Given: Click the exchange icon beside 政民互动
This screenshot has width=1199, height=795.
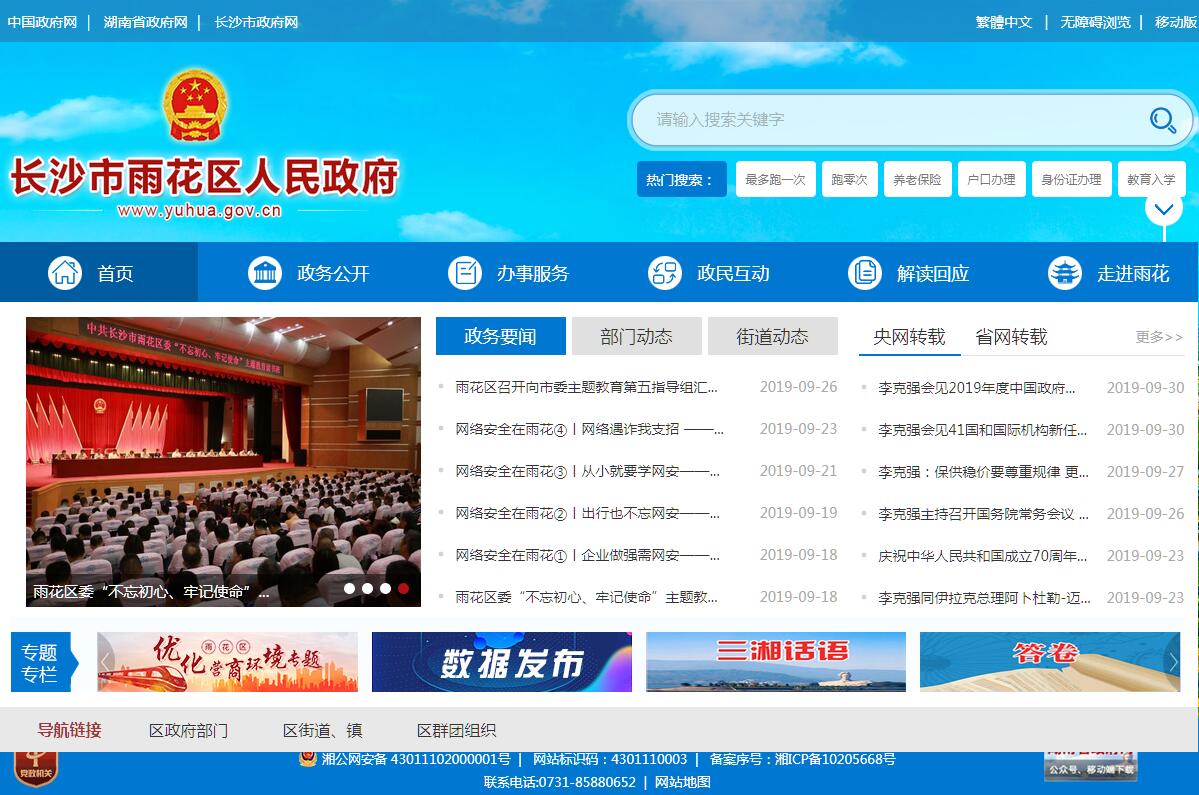Looking at the screenshot, I should pos(665,273).
